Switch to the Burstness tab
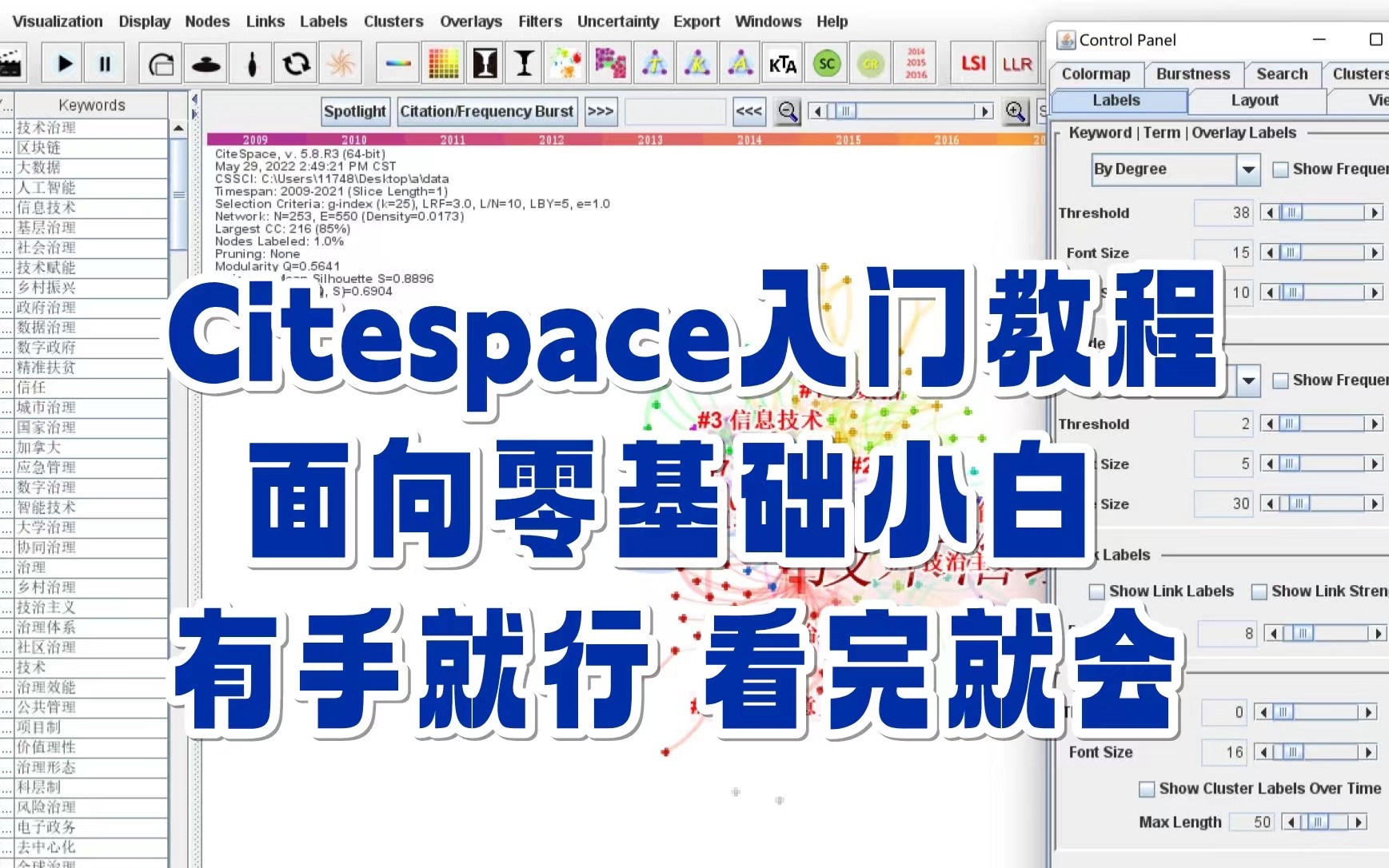Screen dimensions: 1389x868 pyautogui.click(x=1193, y=74)
